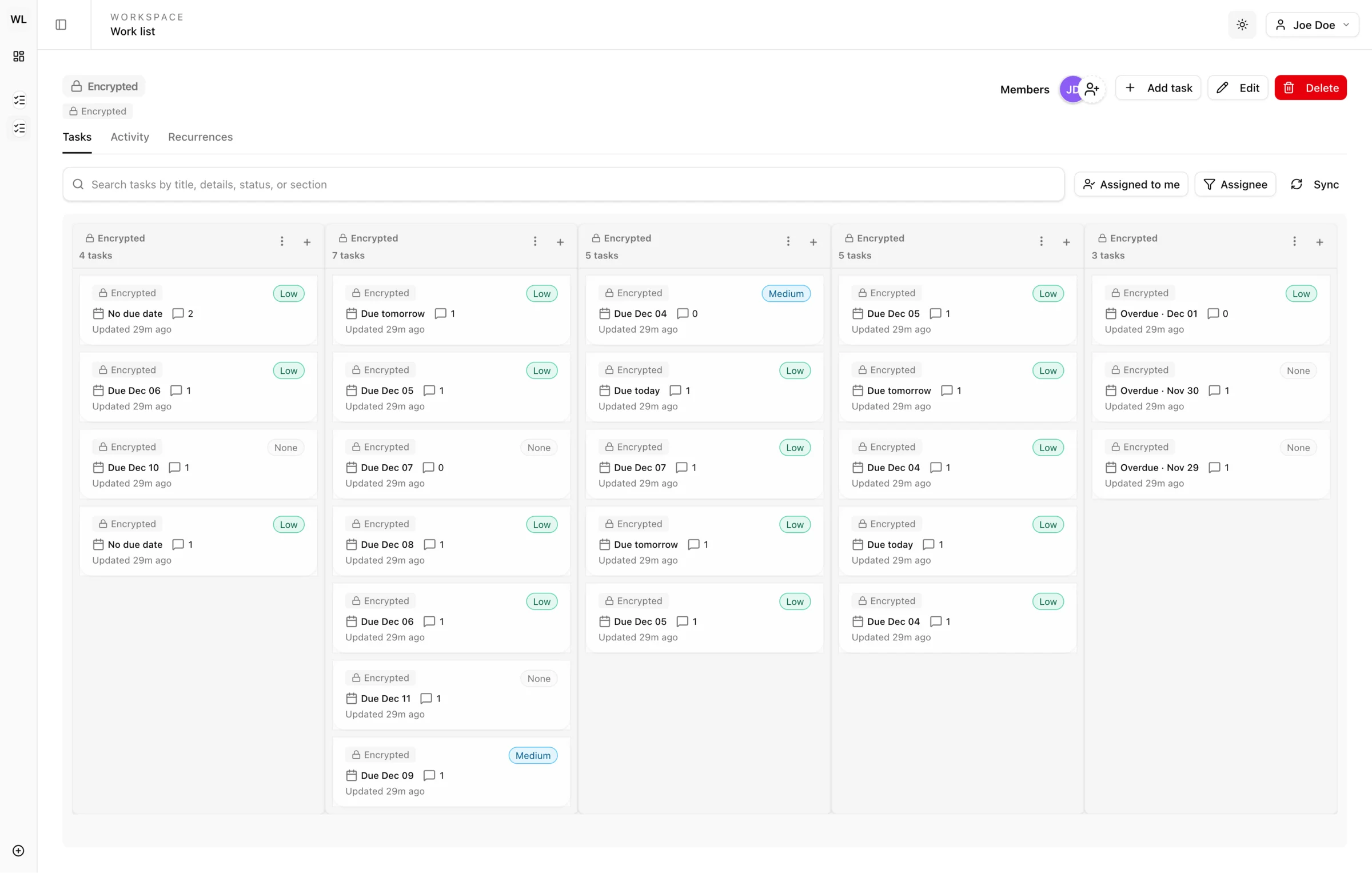This screenshot has width=1372, height=873.
Task: Switch to the Activity tab
Action: 130,137
